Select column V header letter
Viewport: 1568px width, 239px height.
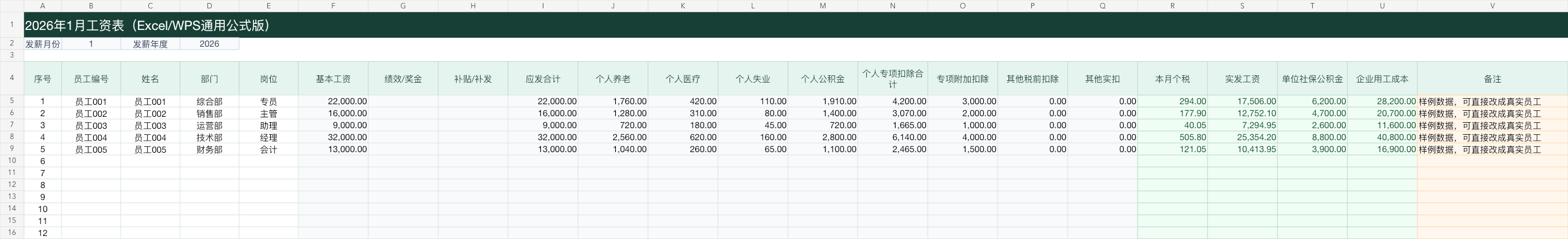(1493, 6)
